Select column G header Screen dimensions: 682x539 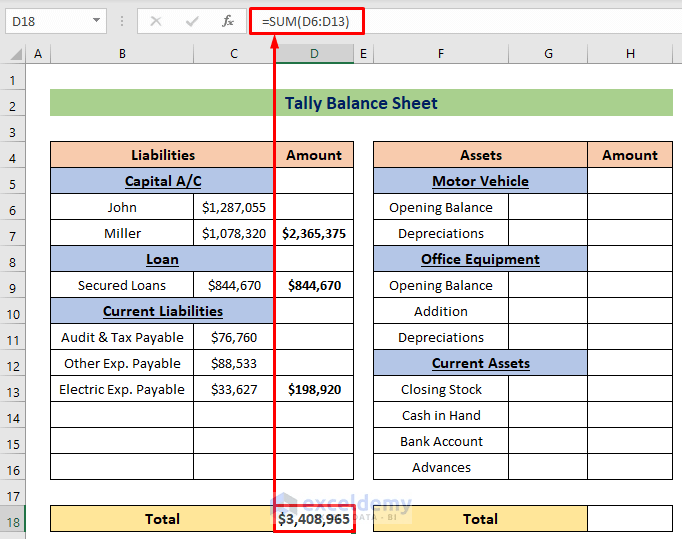coord(548,54)
